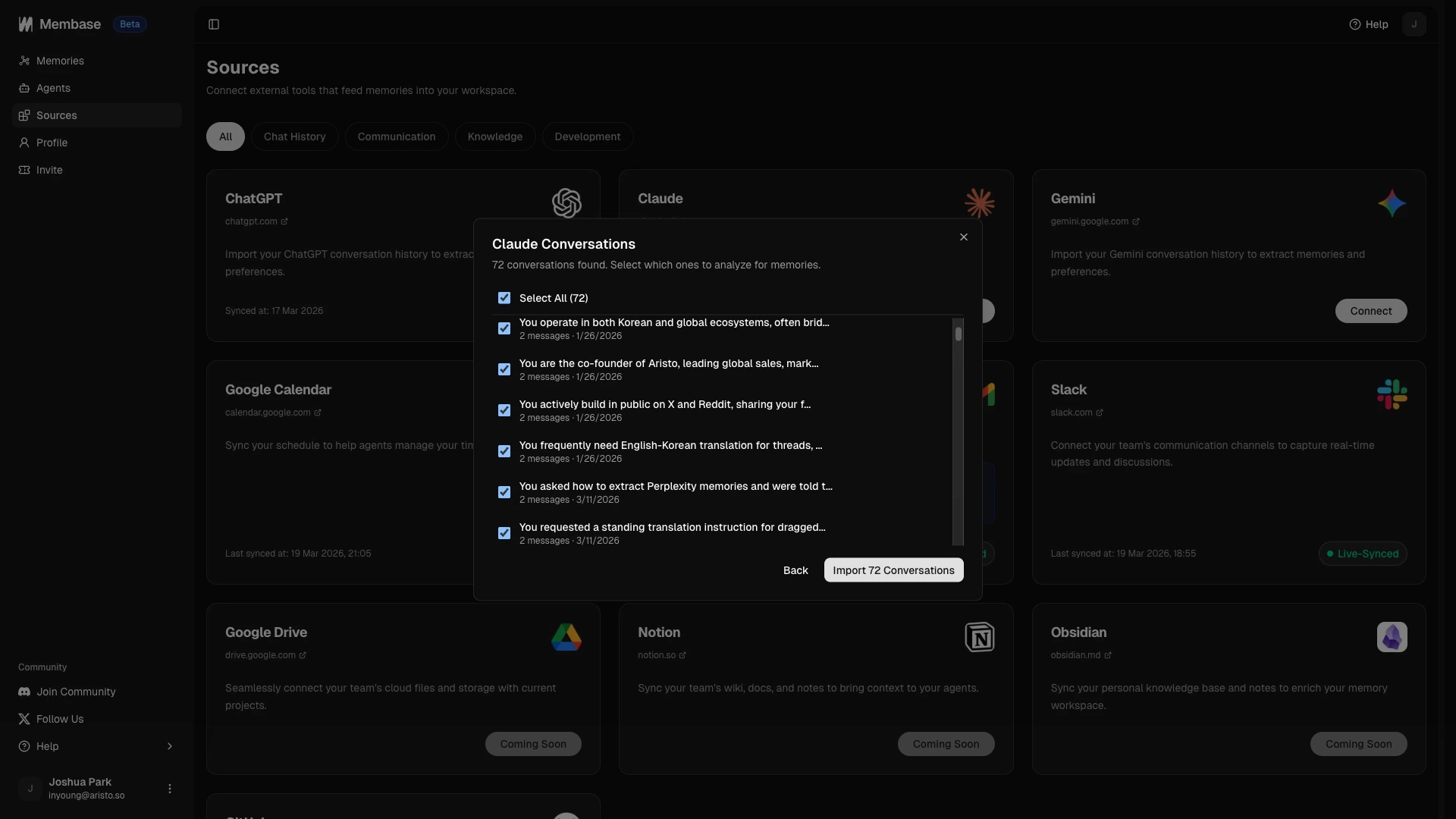Toggle the sidebar with the panel icon
1456x819 pixels.
pos(213,24)
